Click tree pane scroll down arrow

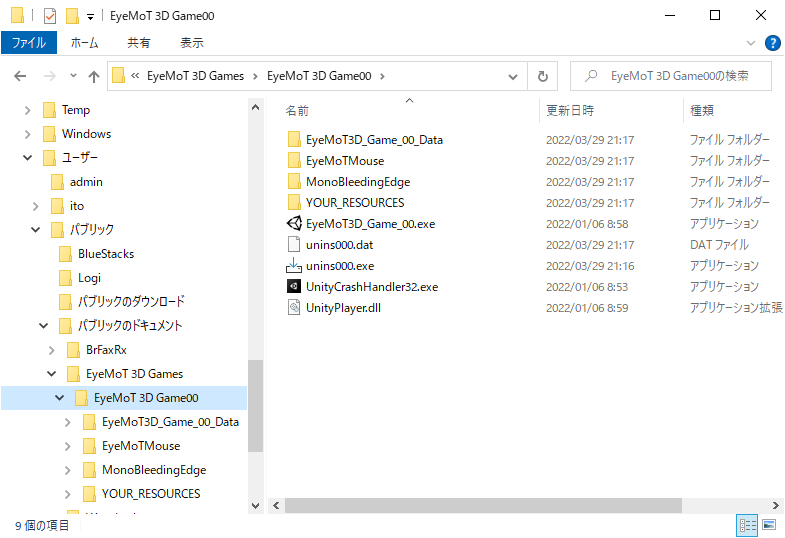tap(255, 505)
